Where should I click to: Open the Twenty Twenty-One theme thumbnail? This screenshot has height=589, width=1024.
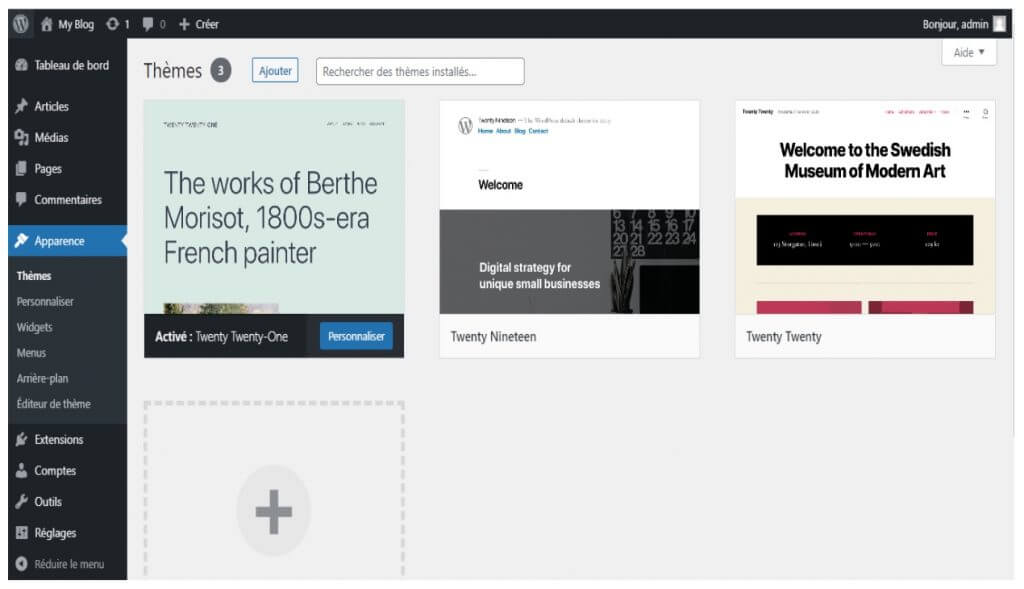click(x=274, y=207)
